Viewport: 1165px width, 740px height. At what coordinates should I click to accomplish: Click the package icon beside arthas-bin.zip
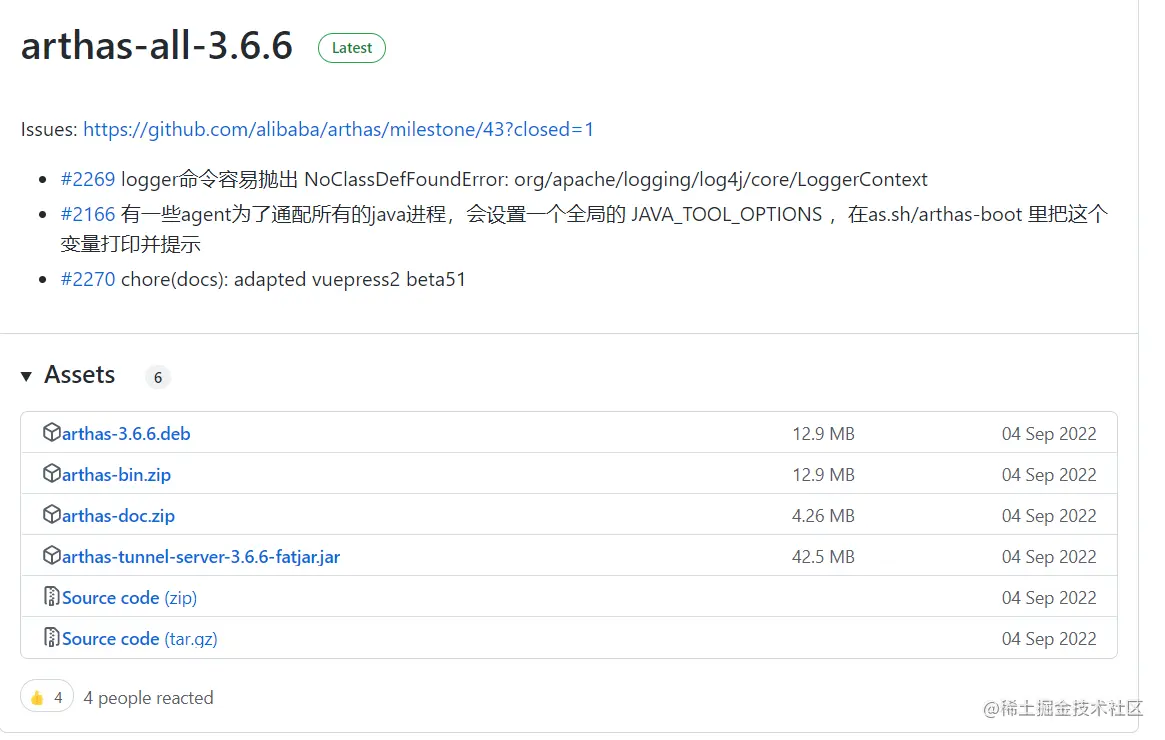point(51,473)
